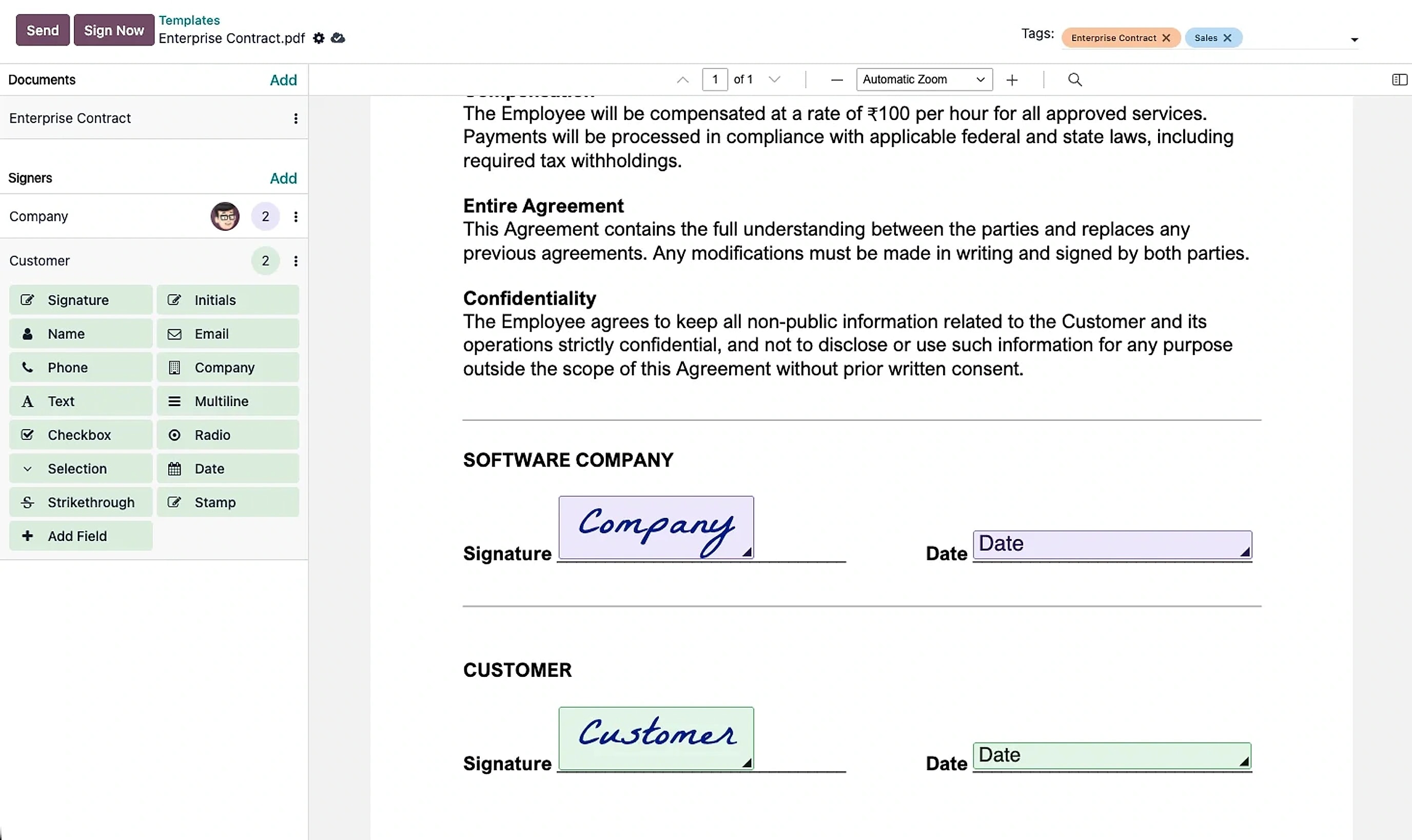This screenshot has width=1412, height=840.
Task: Click customer Date field resize handle
Action: tap(1244, 763)
